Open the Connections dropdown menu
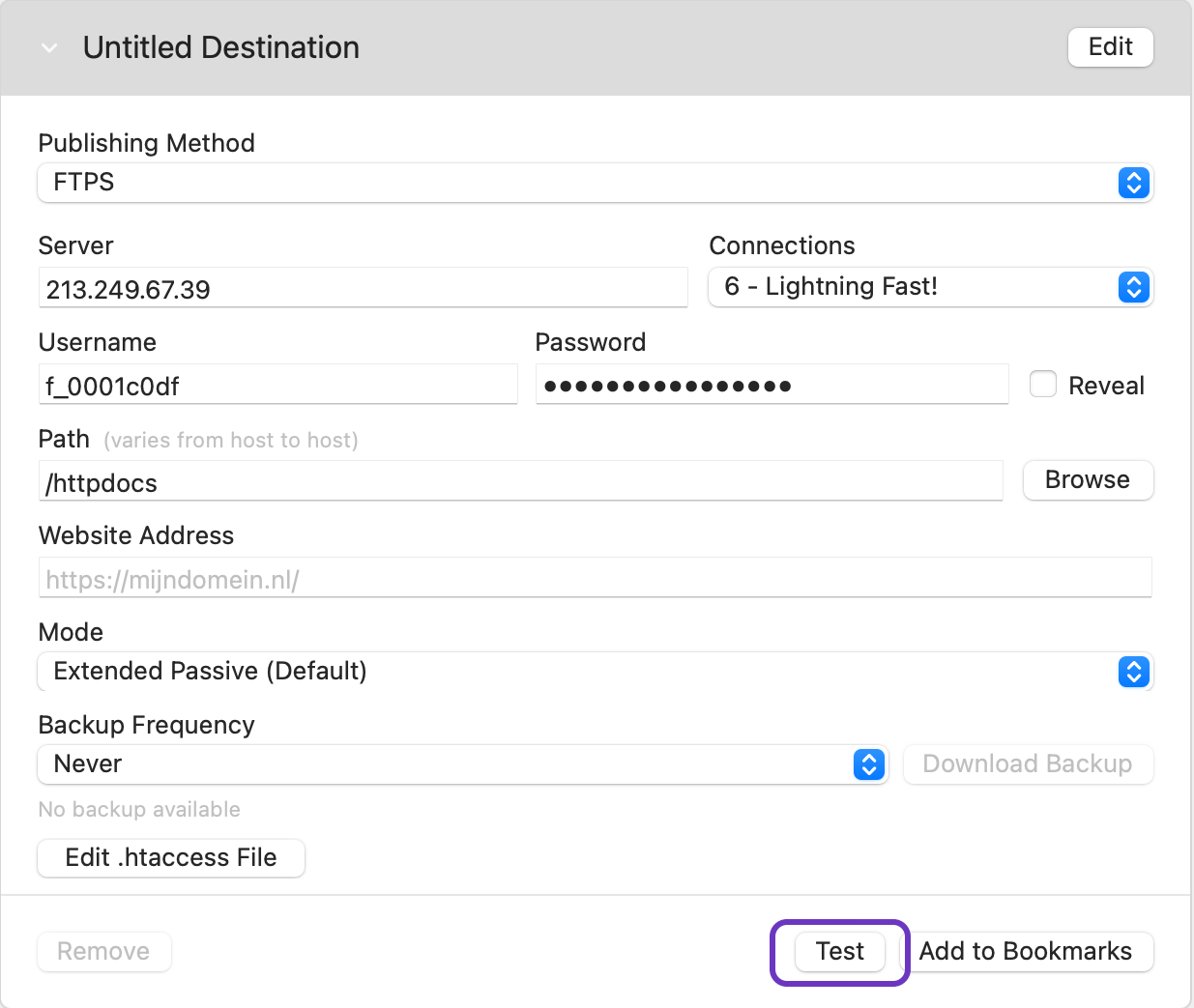The width and height of the screenshot is (1194, 1008). (929, 287)
